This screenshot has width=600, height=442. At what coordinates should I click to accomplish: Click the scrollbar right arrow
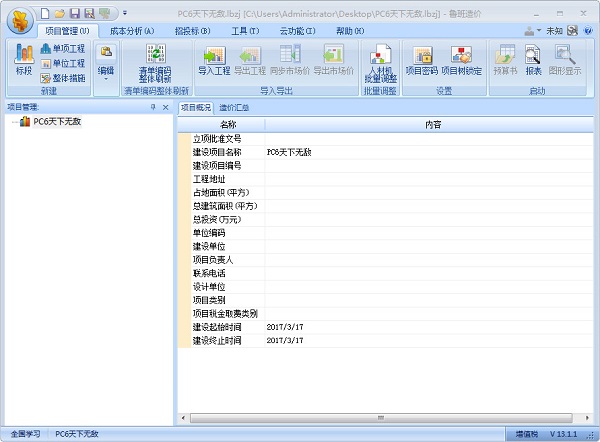point(587,418)
